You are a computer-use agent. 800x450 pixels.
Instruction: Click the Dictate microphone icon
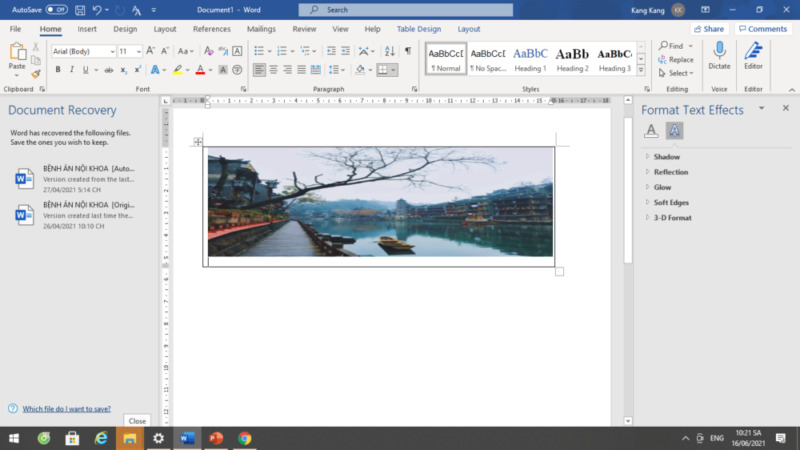719,51
